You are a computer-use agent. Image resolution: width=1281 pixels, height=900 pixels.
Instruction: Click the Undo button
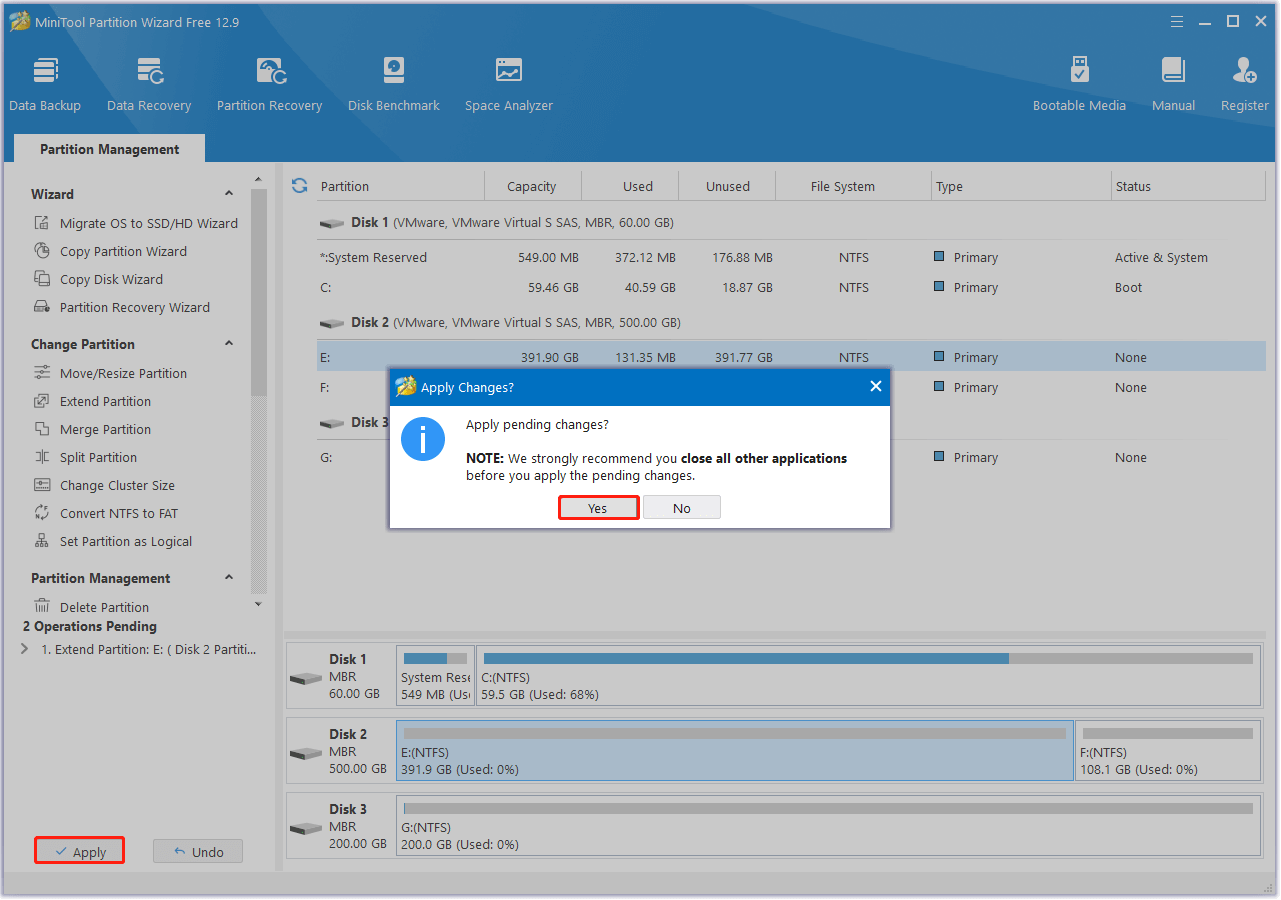[198, 852]
